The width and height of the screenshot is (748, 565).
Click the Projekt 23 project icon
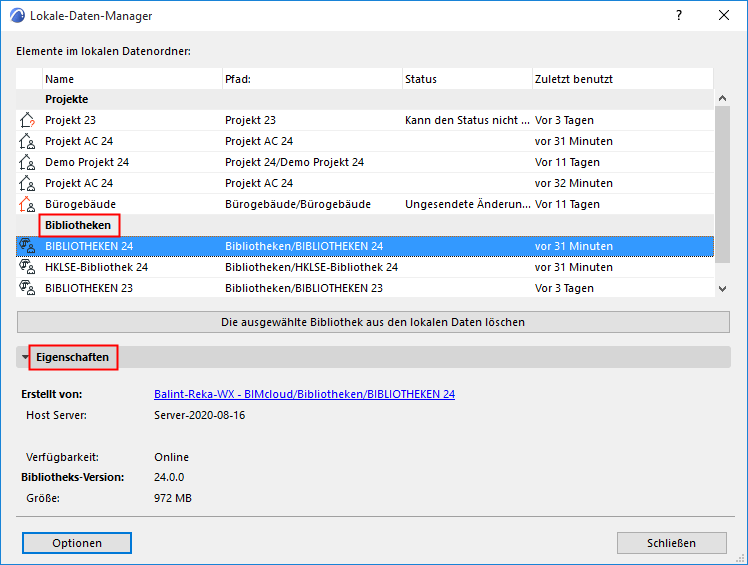click(x=26, y=120)
